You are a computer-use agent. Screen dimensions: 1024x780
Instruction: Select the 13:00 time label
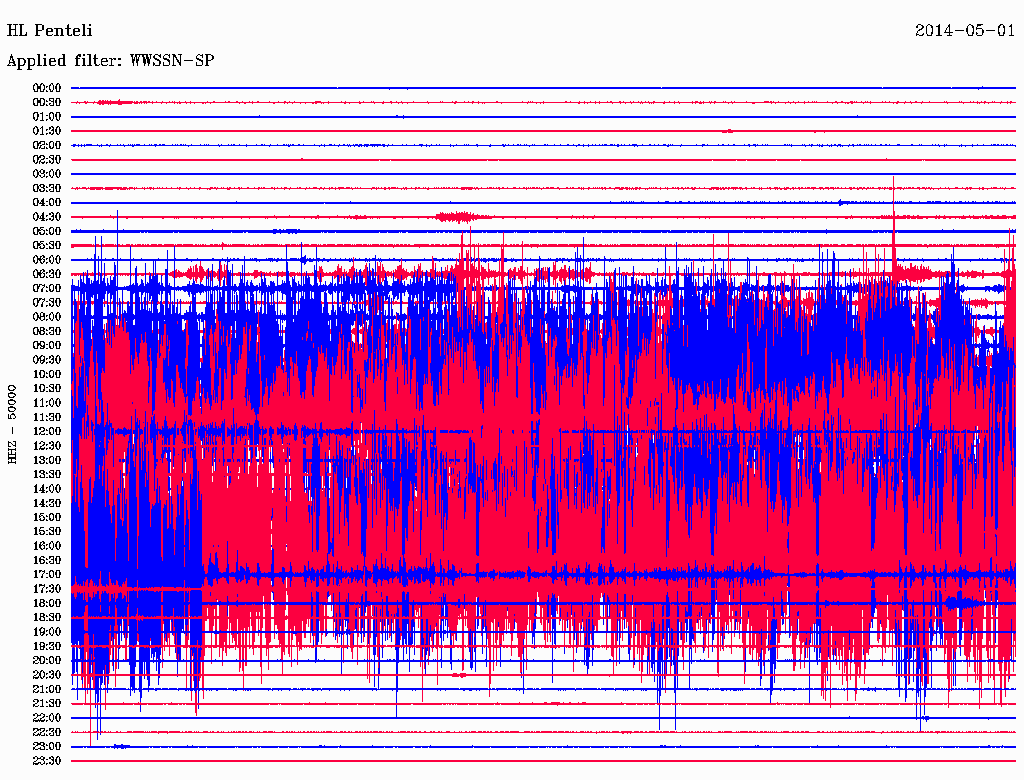(x=47, y=460)
